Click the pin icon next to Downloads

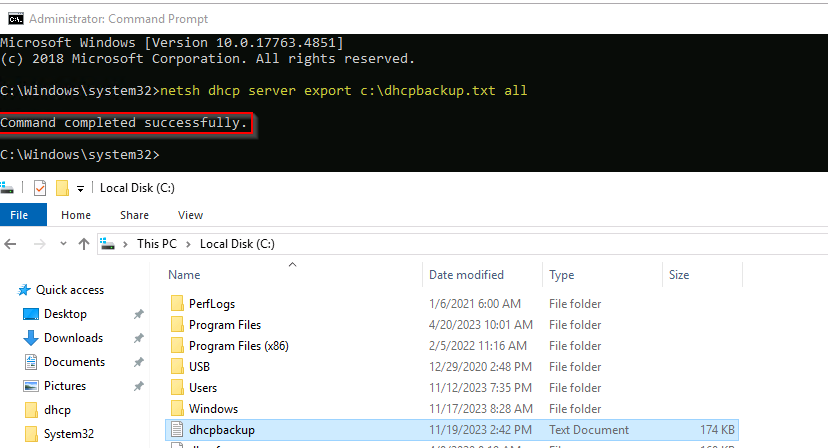(138, 338)
